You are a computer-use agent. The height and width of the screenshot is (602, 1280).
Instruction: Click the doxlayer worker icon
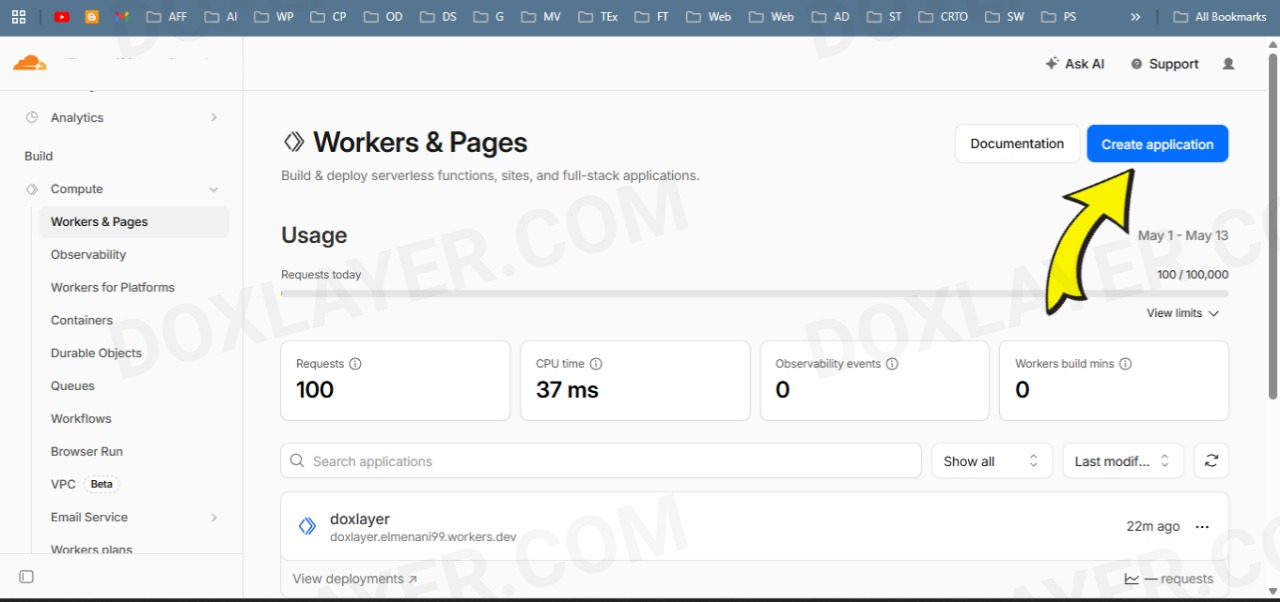307,526
